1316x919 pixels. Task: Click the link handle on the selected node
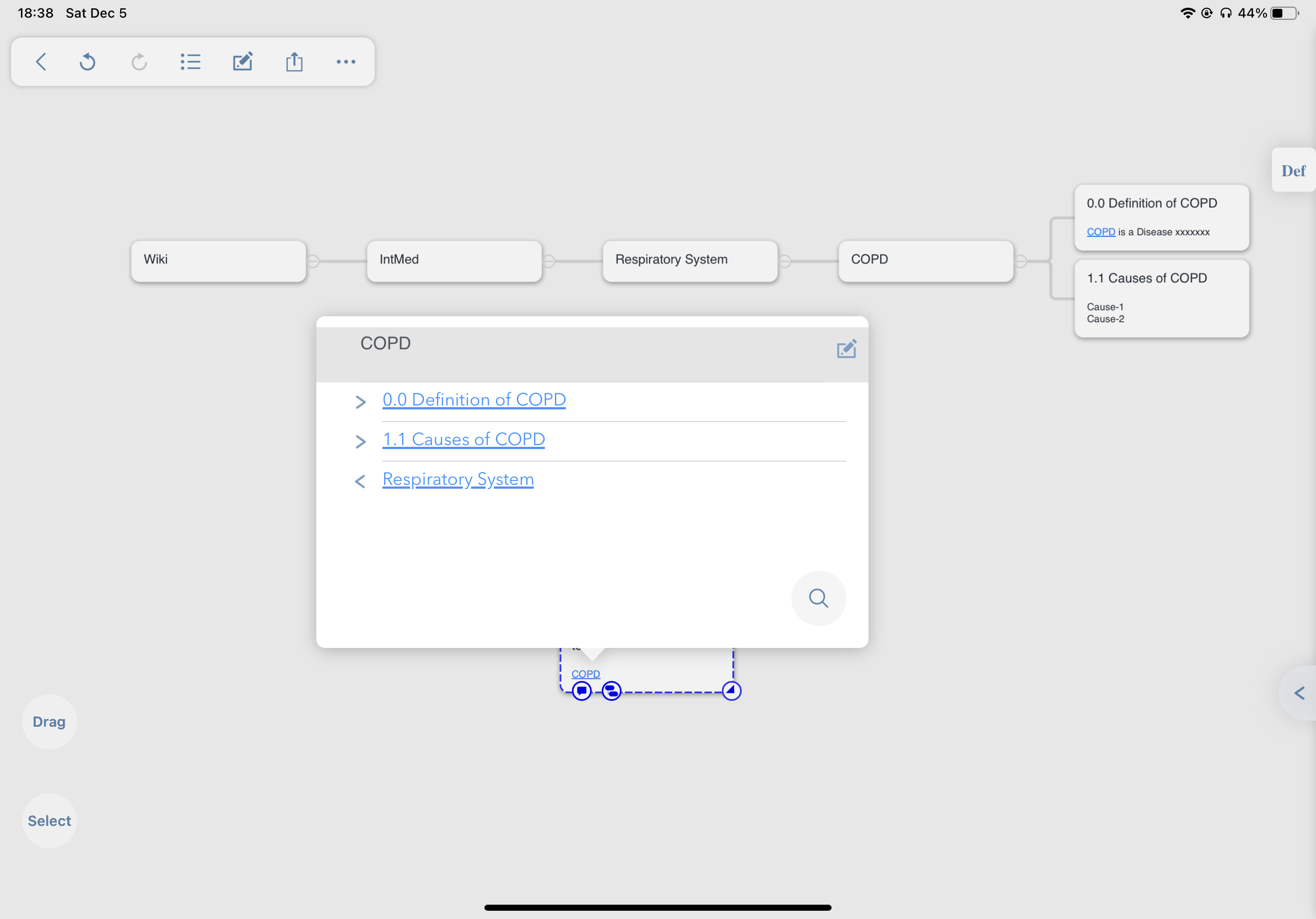coord(612,691)
